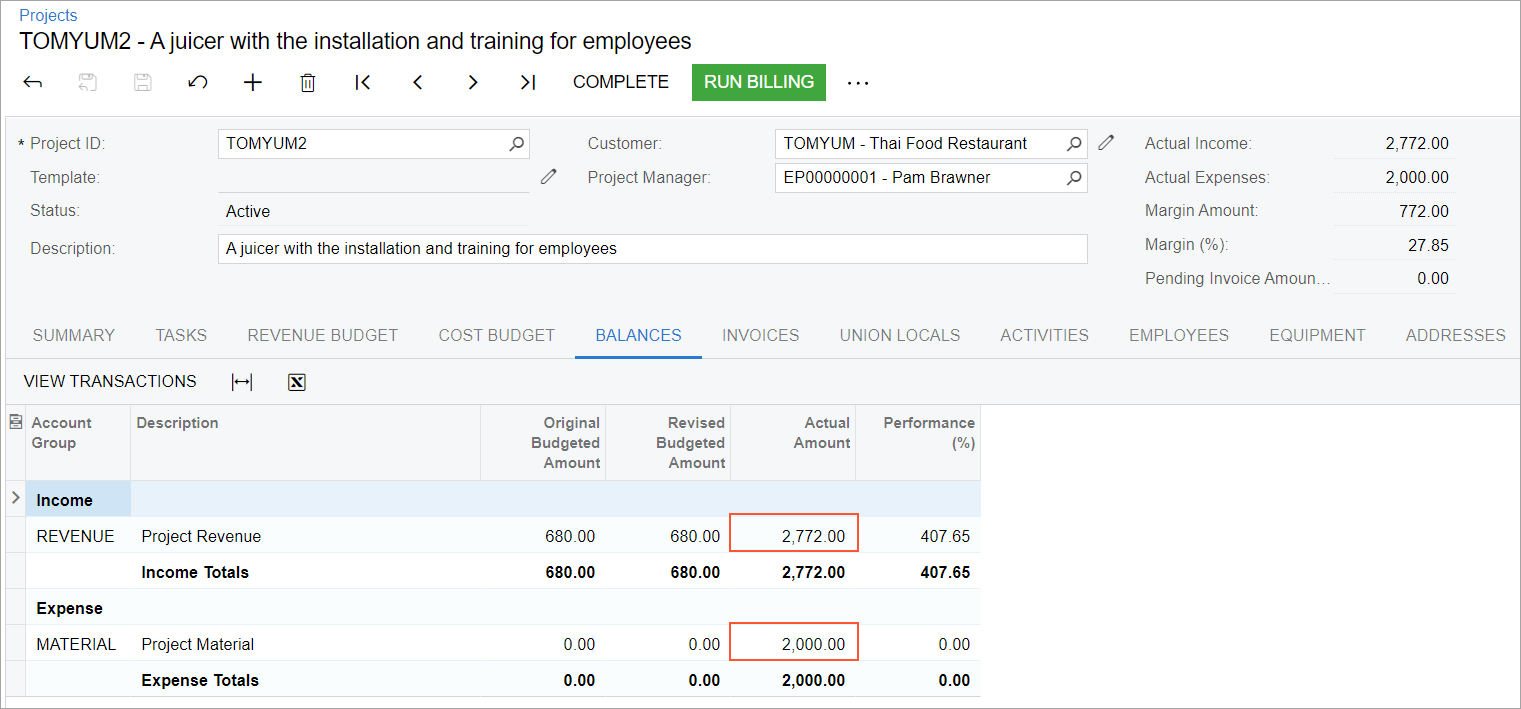1521x709 pixels.
Task: Click the delete trash can icon
Action: [308, 82]
